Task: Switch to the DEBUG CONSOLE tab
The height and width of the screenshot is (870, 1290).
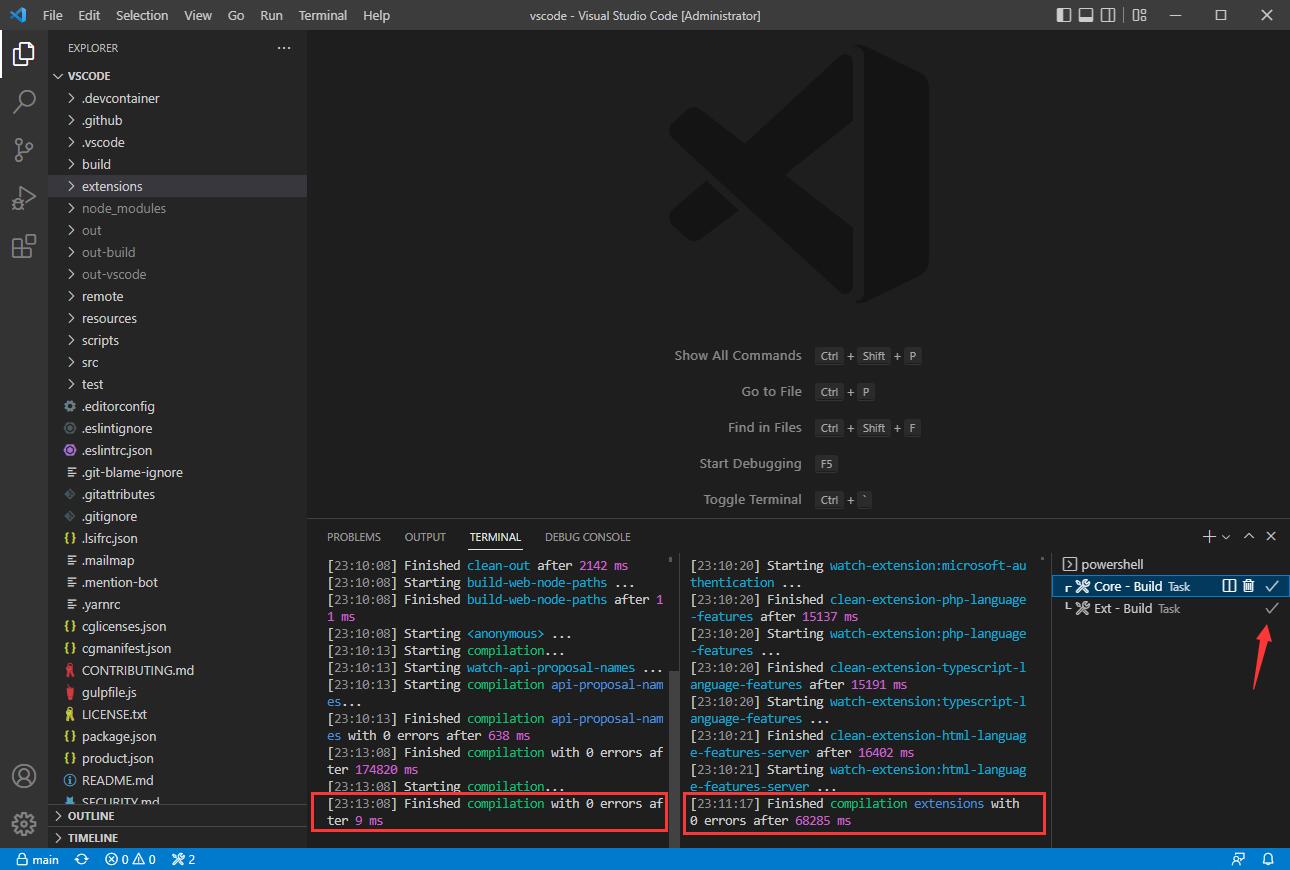Action: (x=588, y=537)
